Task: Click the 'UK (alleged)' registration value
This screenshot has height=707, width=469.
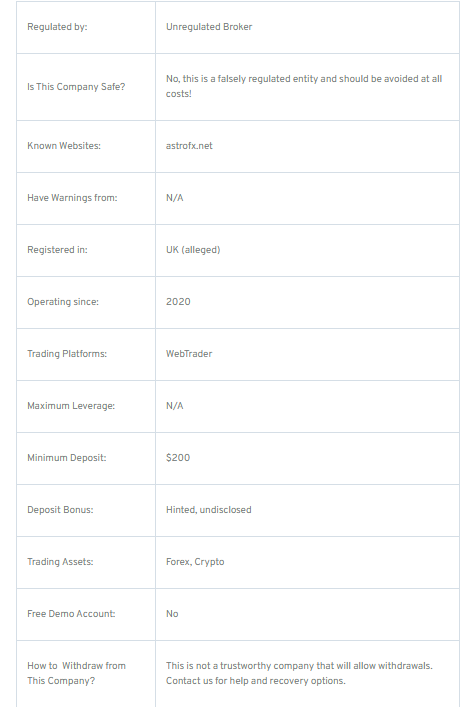Action: tap(193, 250)
